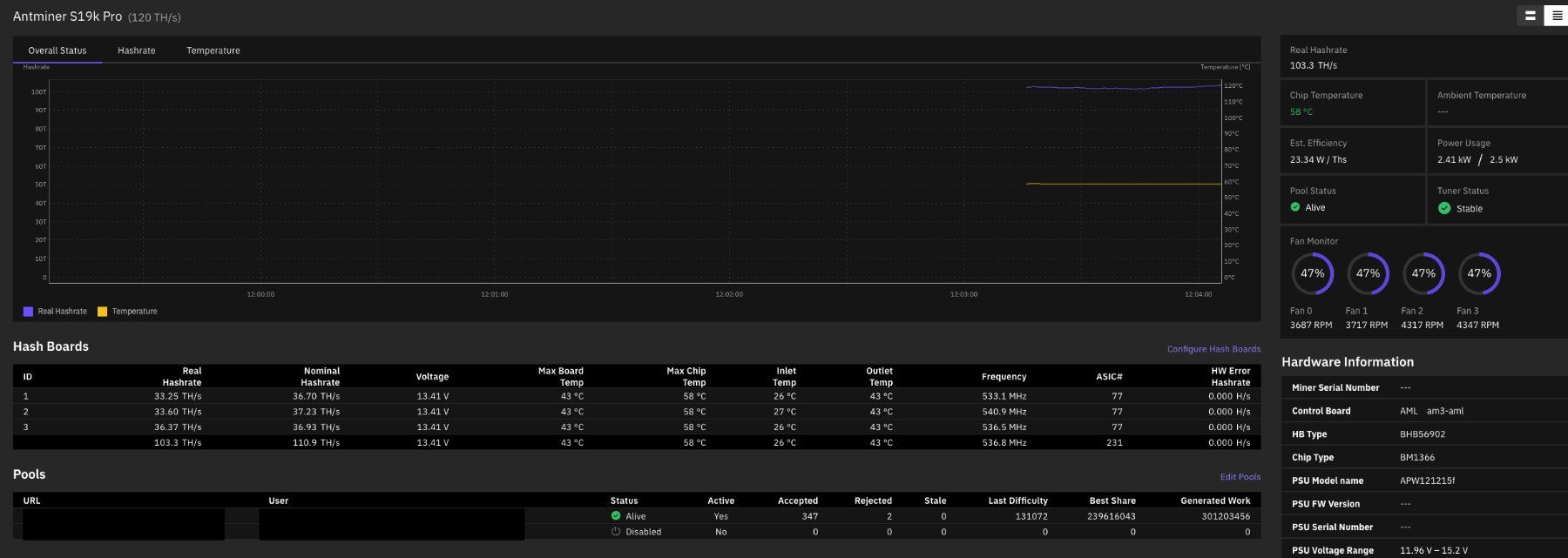The width and height of the screenshot is (1568, 558).
Task: Select total ASIC count 231
Action: click(1114, 443)
